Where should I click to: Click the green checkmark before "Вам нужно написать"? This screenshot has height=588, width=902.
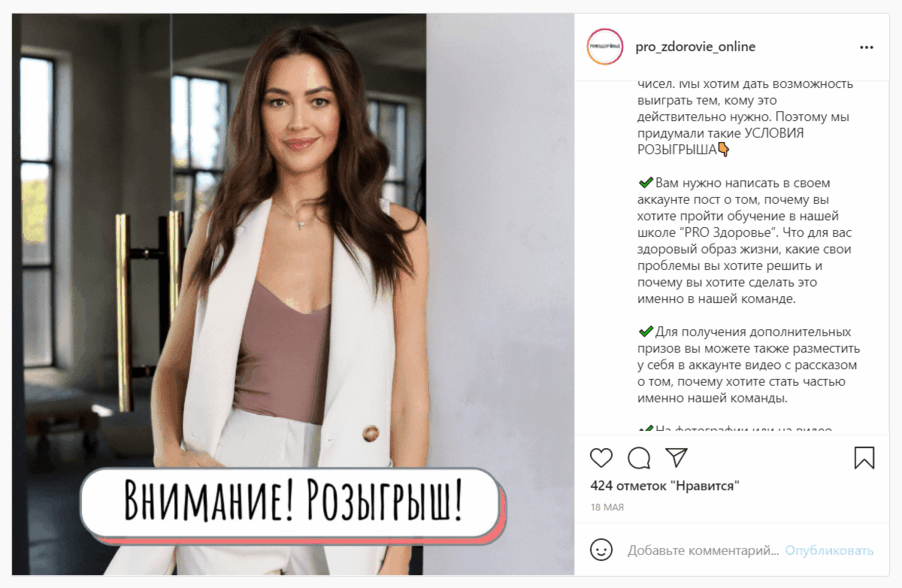645,183
